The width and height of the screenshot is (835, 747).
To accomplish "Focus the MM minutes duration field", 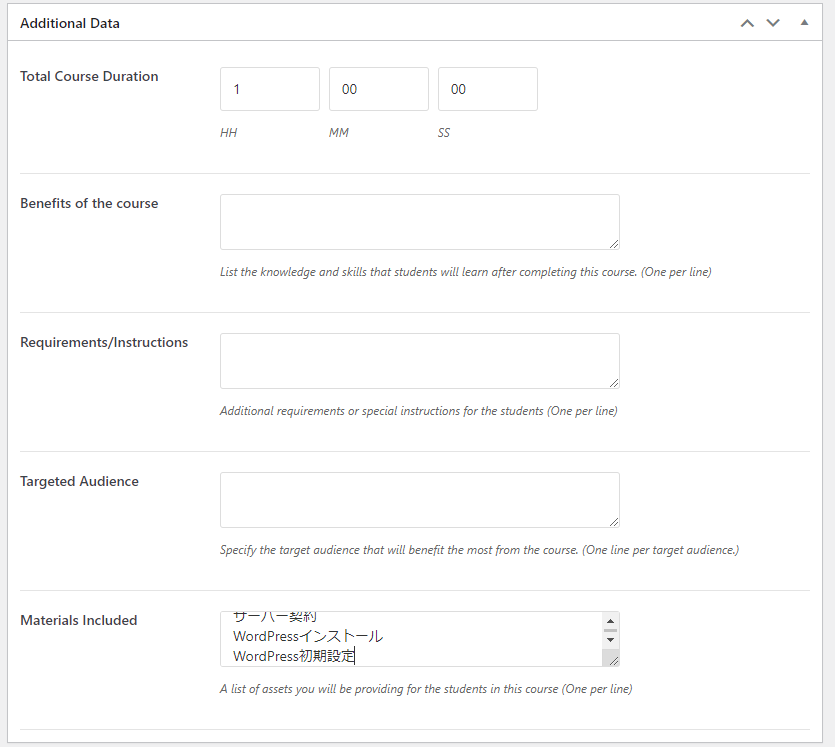I will click(x=378, y=89).
